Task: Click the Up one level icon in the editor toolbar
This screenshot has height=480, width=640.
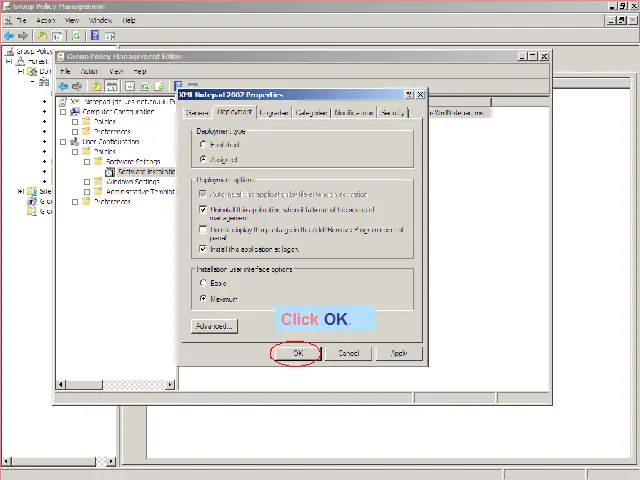Action: (x=96, y=87)
